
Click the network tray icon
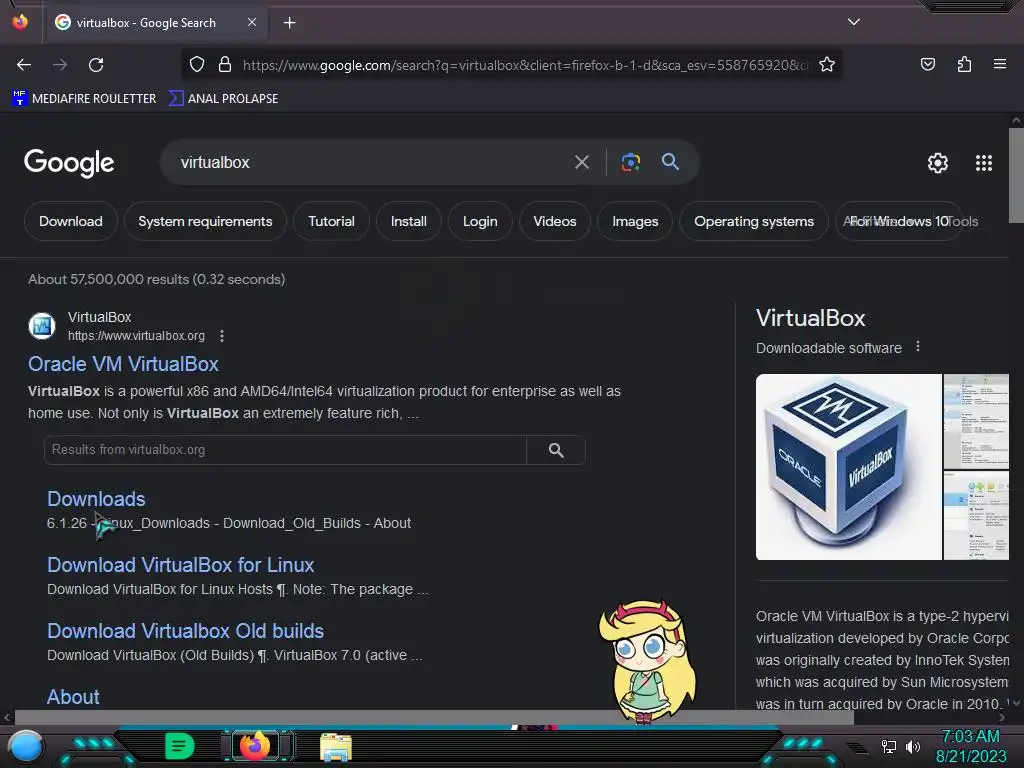889,746
